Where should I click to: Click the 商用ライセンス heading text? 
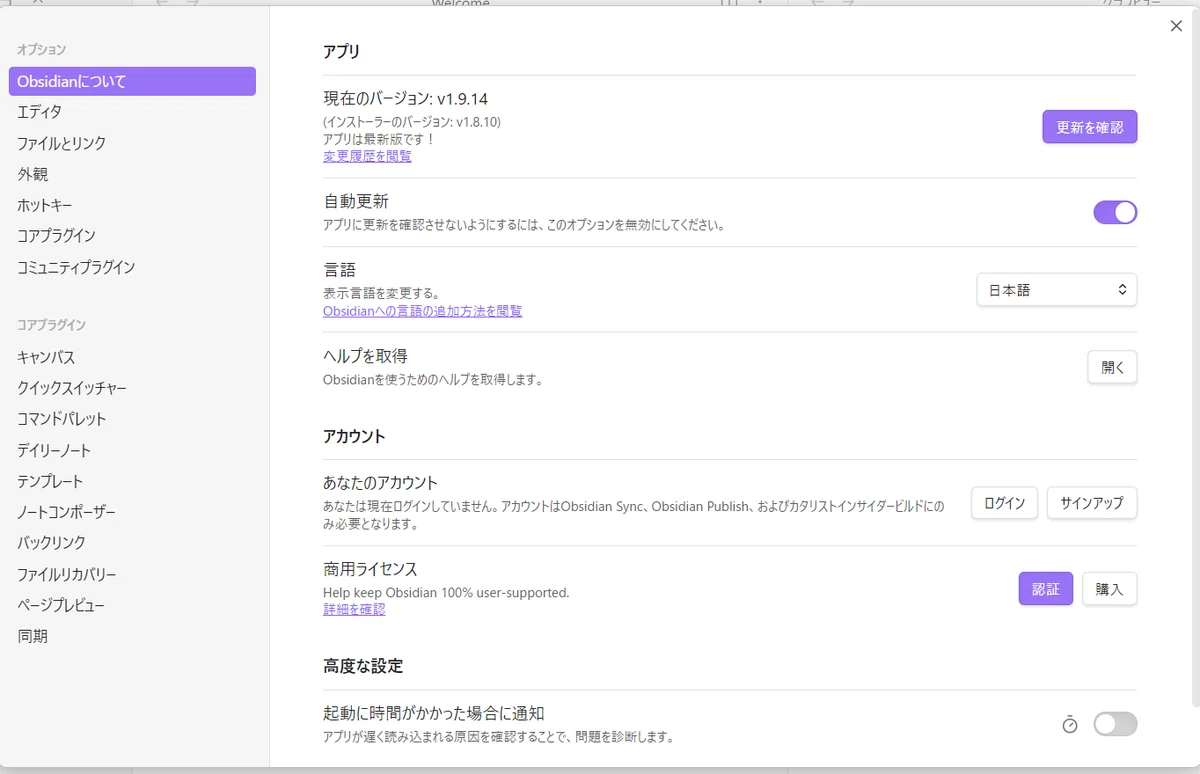370,570
